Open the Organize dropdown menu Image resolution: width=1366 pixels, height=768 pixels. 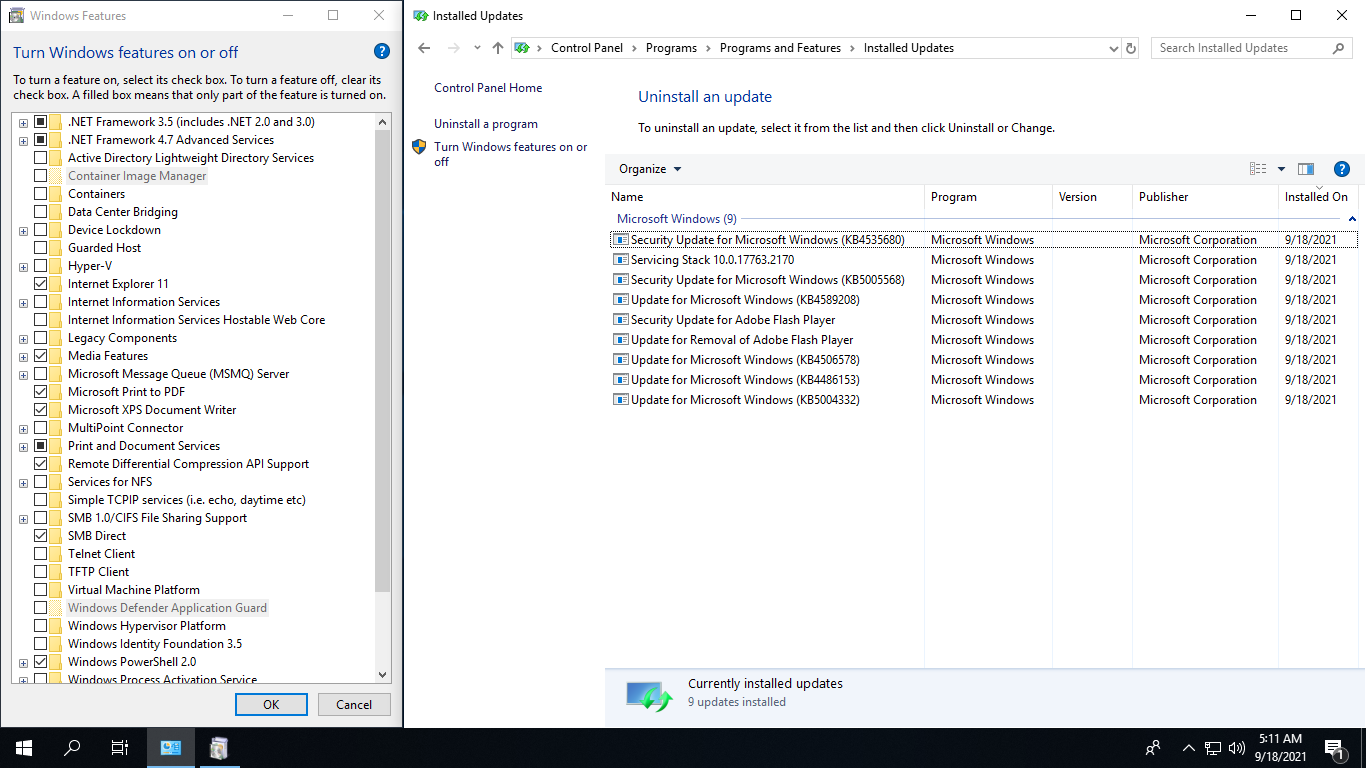pyautogui.click(x=650, y=169)
